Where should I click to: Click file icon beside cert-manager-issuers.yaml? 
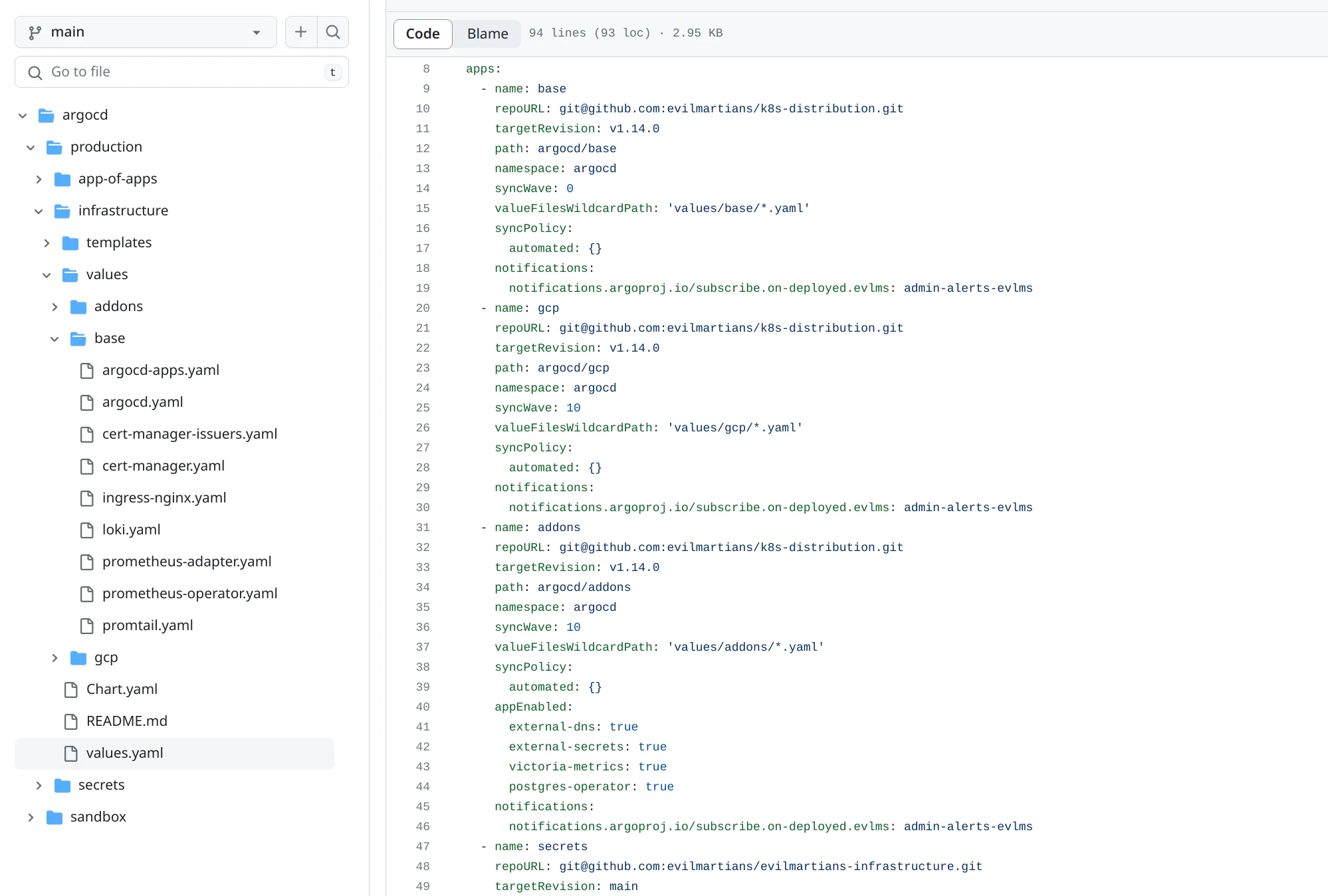86,435
